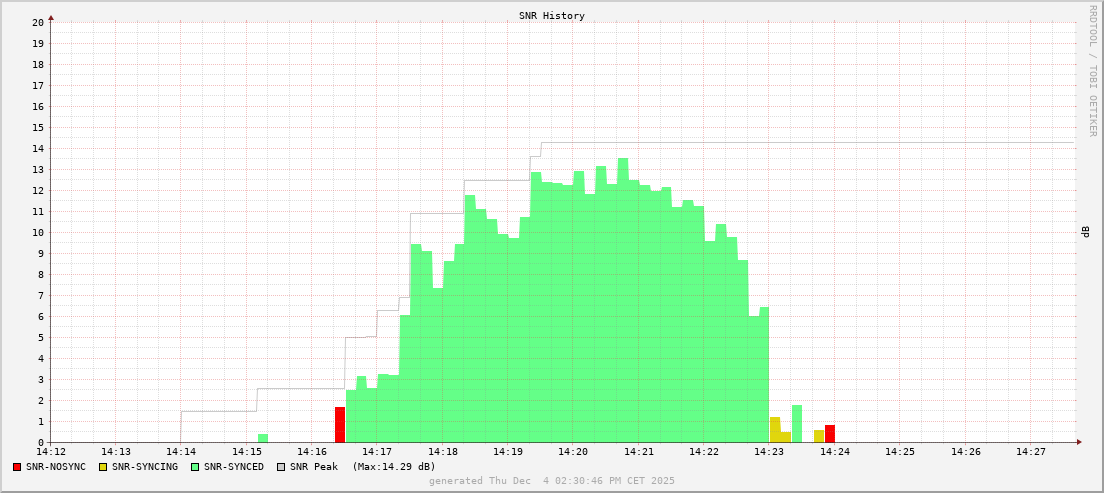Click the gray SNR Peak legend swatch
Screen dimensions: 1104x493
281,467
